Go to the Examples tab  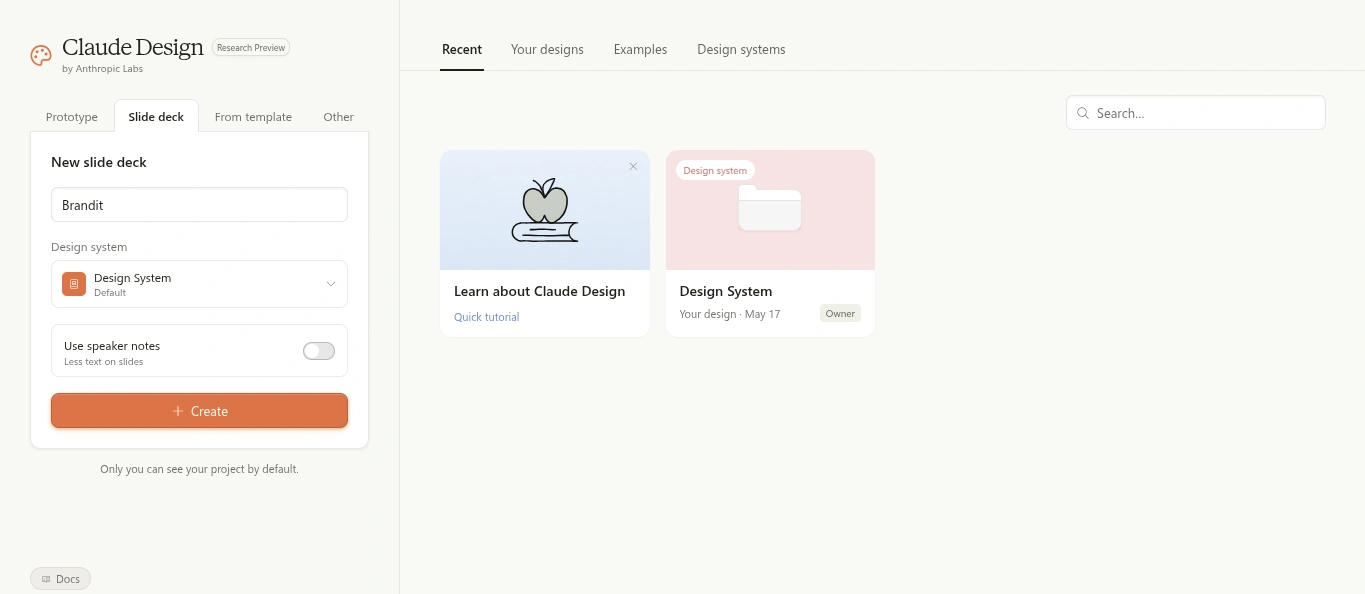(640, 49)
